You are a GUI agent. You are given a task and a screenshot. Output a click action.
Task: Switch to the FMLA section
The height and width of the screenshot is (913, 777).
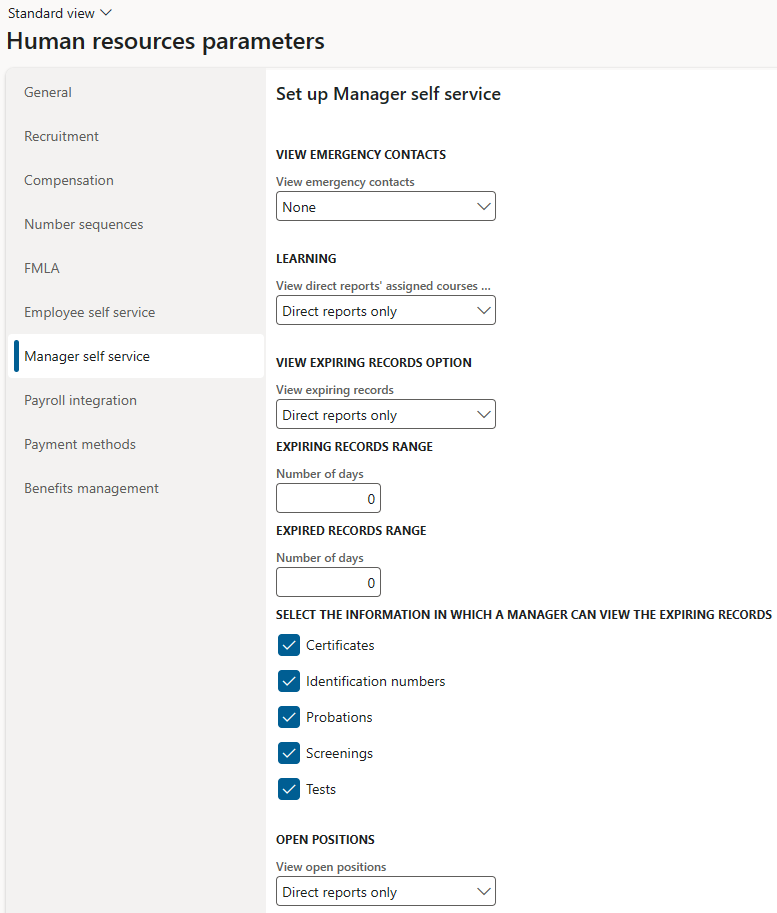tap(40, 268)
